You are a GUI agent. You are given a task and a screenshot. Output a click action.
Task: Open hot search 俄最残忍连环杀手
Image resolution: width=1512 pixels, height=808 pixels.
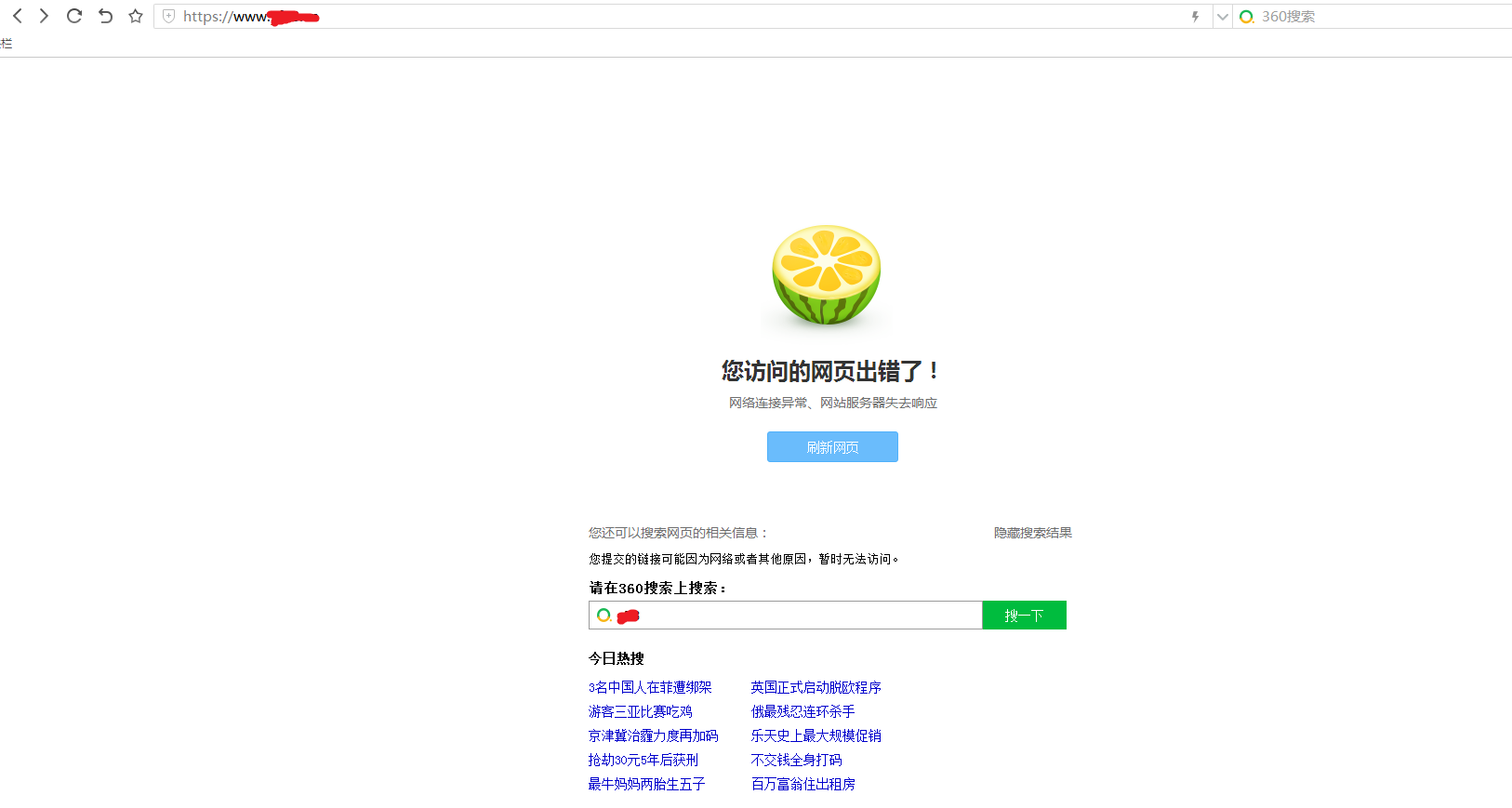pyautogui.click(x=803, y=711)
